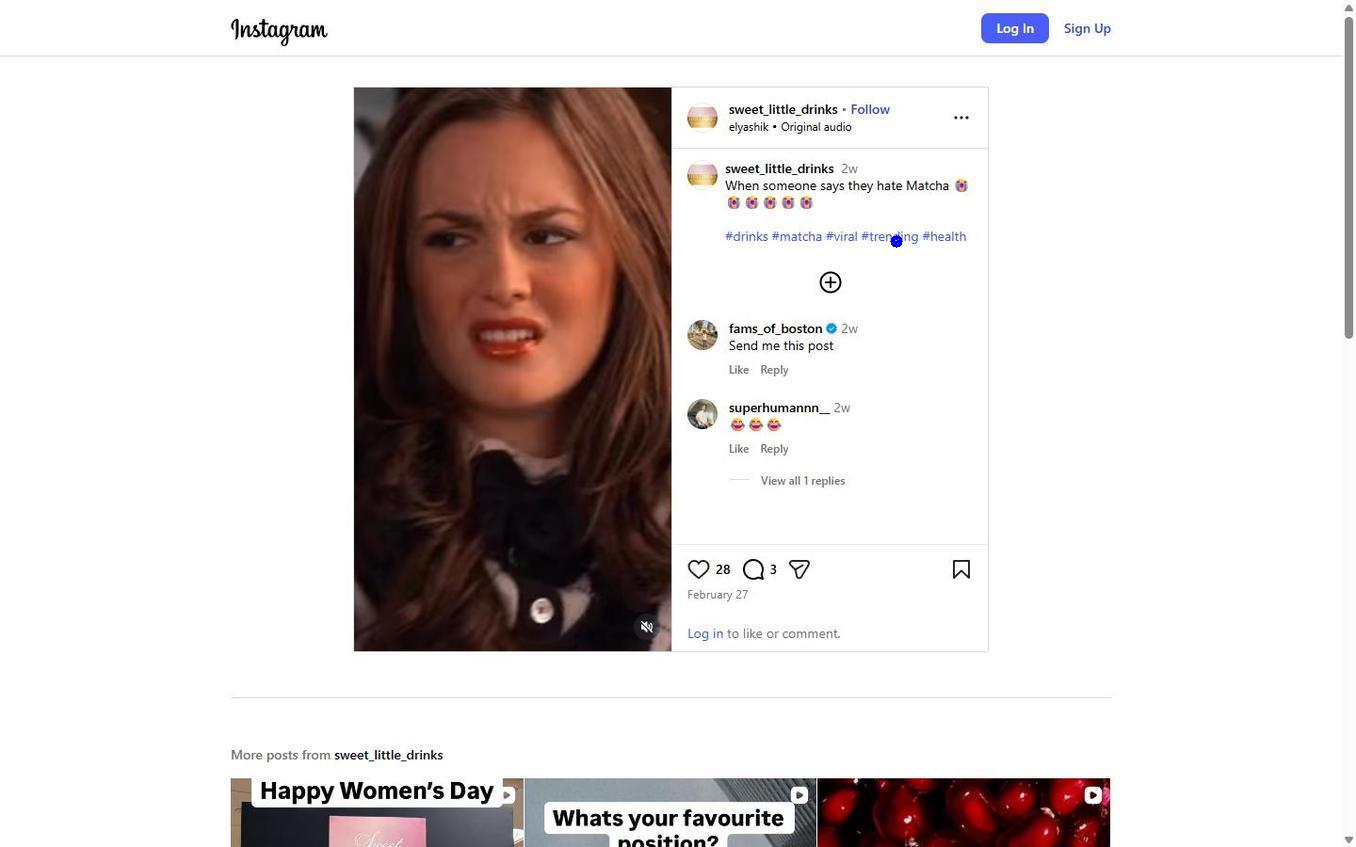The width and height of the screenshot is (1356, 847).
Task: Open the three-dot more options menu
Action: 961,118
